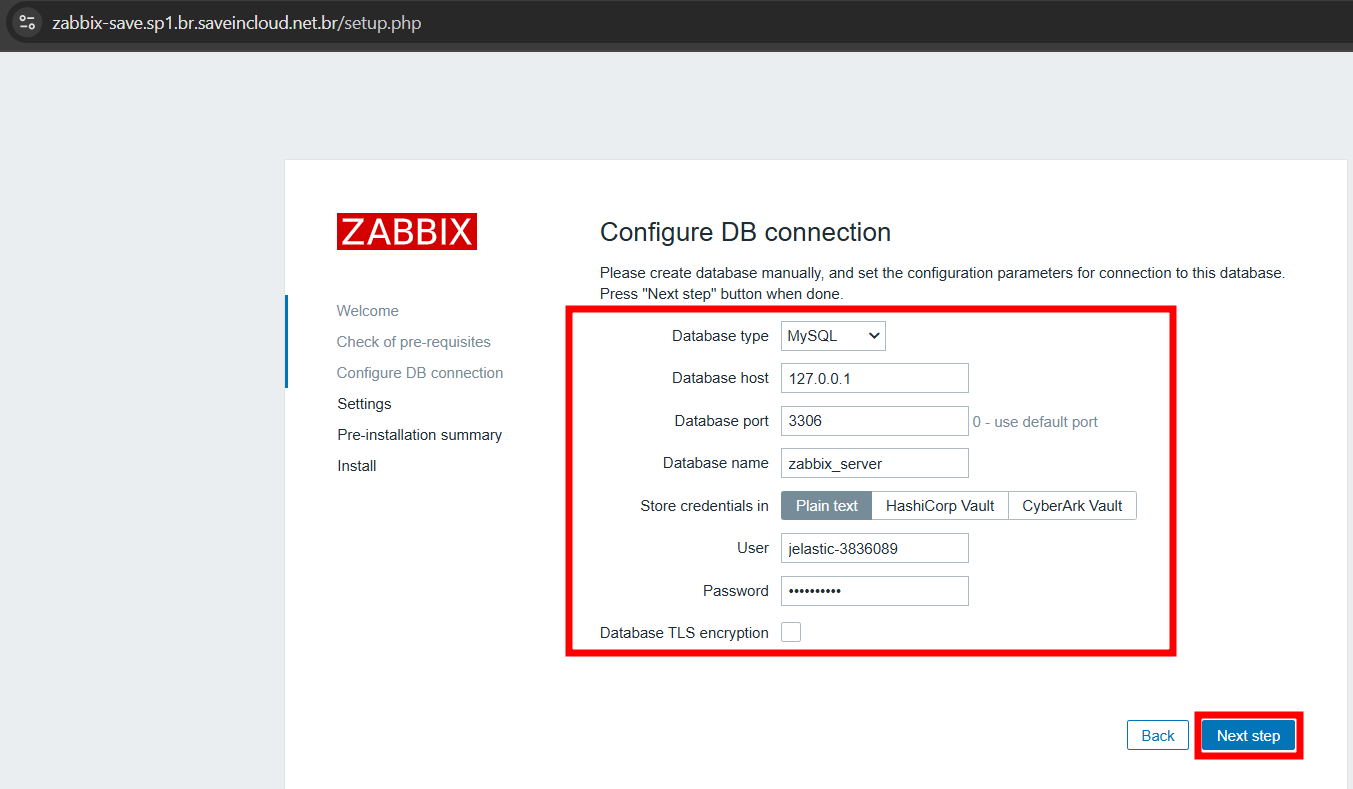Click the Password input field

pos(875,591)
